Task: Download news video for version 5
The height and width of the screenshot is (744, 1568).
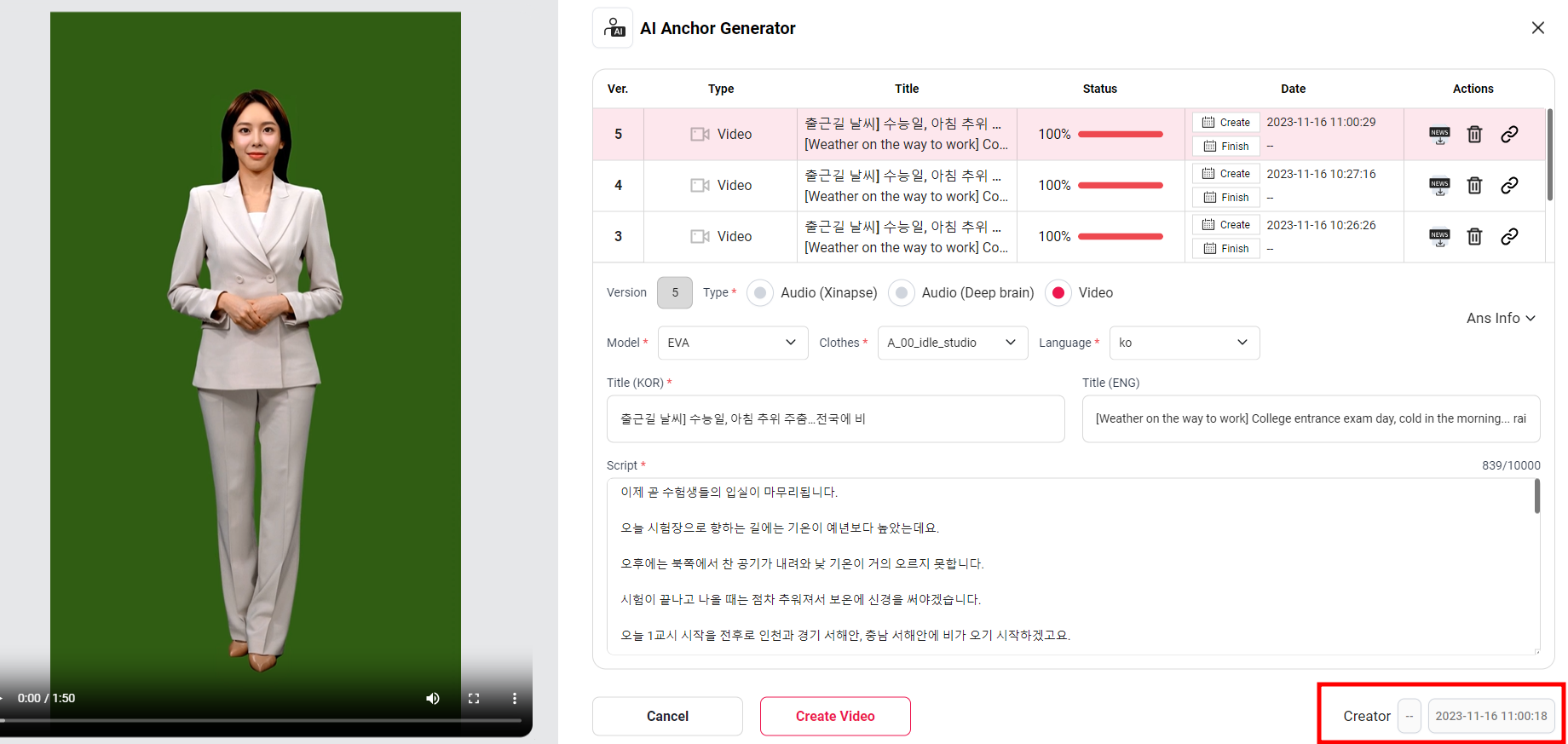Action: pos(1439,135)
